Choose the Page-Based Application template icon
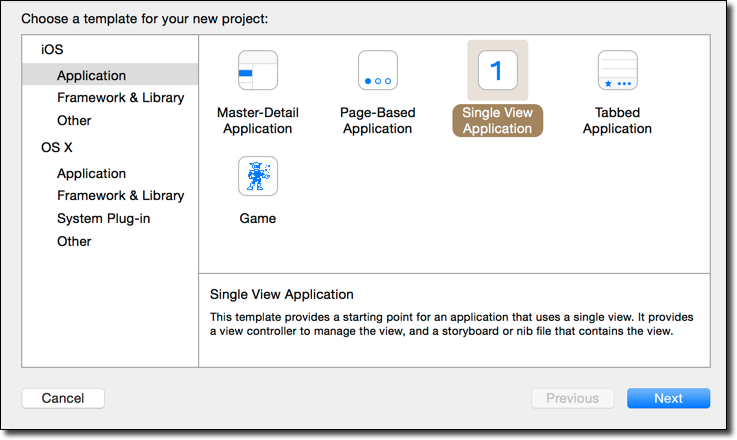Screen dimensions: 737x440 click(377, 71)
